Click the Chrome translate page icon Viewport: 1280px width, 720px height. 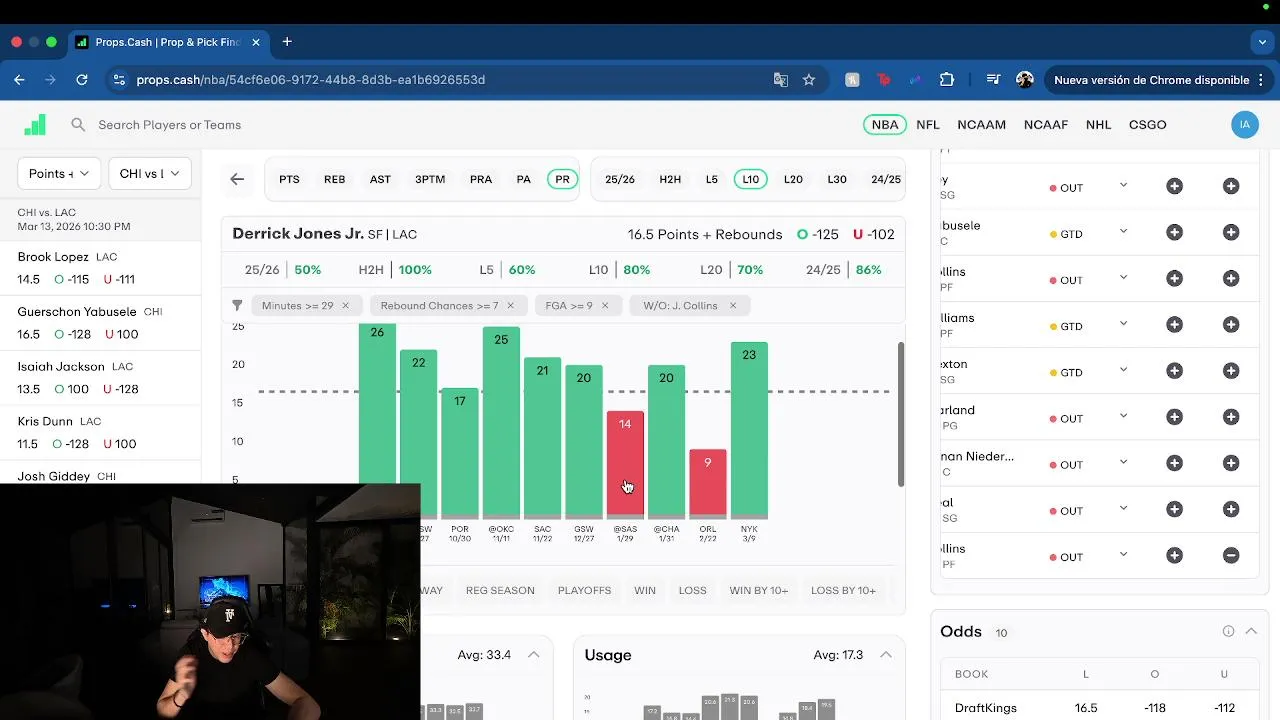tap(781, 80)
